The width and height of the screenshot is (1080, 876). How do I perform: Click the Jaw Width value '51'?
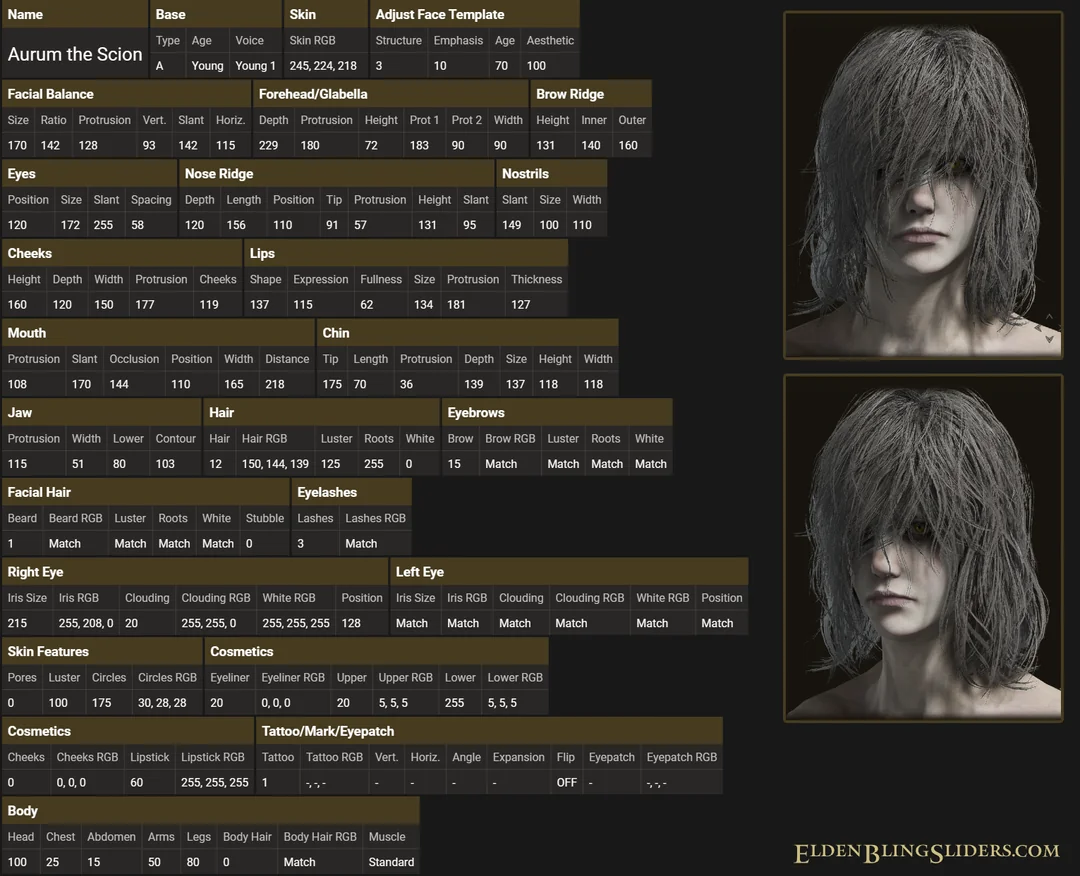pyautogui.click(x=78, y=464)
